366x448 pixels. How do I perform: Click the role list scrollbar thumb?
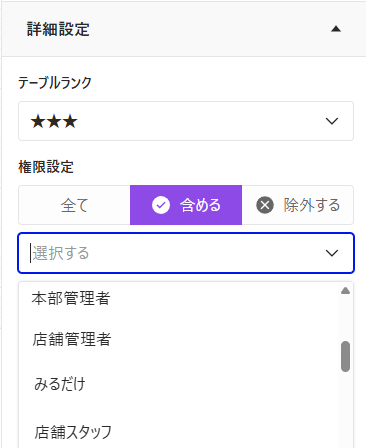pyautogui.click(x=345, y=356)
